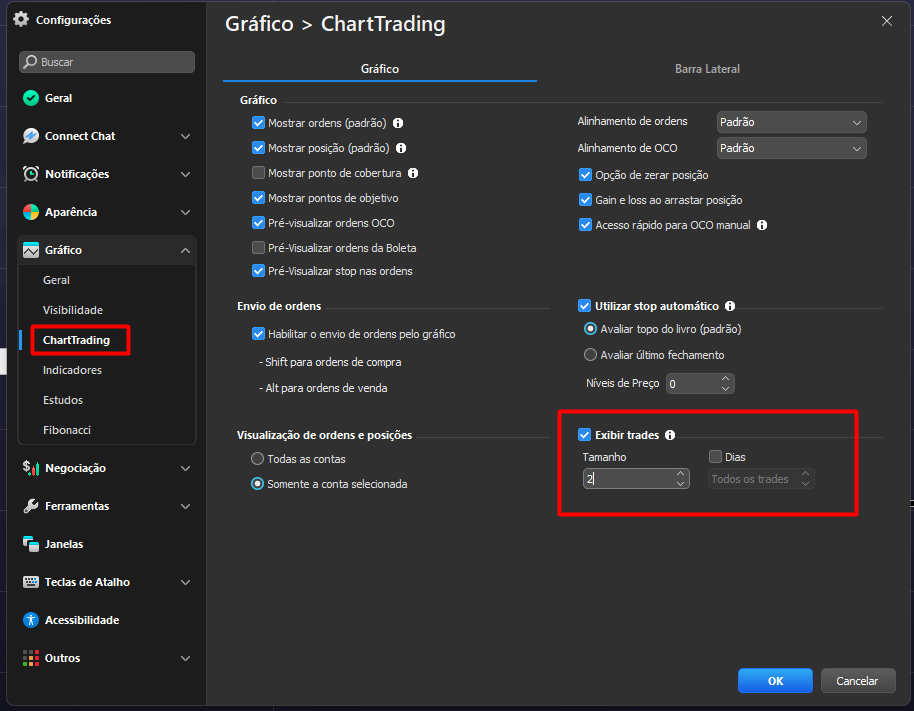Toggle Mostrar ordens (padrão) checkbox
This screenshot has width=914, height=711.
(x=258, y=123)
